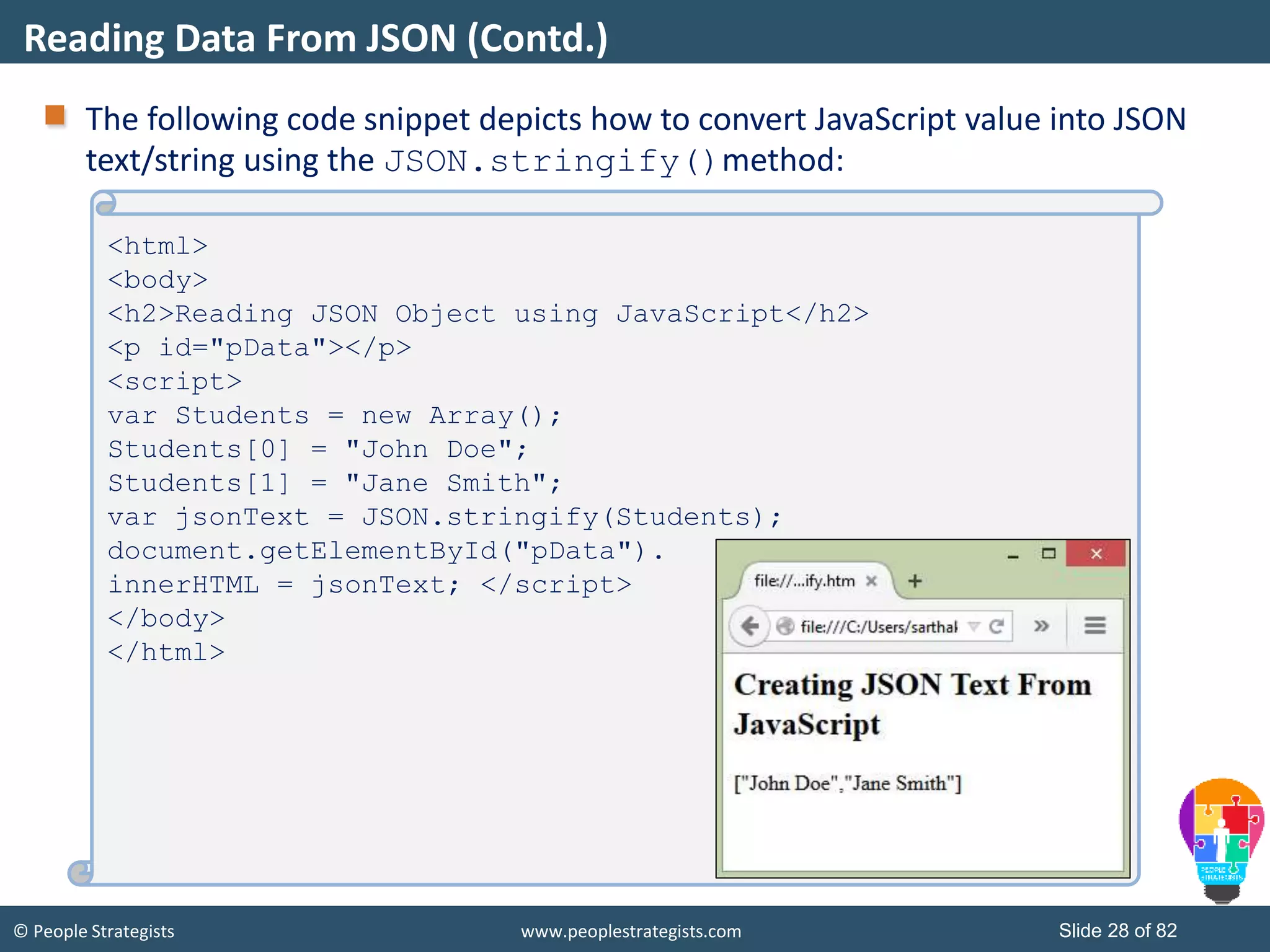Click the ["John Doe","Jane Smith"] output text
Screen dimensions: 1270x952
pos(847,783)
